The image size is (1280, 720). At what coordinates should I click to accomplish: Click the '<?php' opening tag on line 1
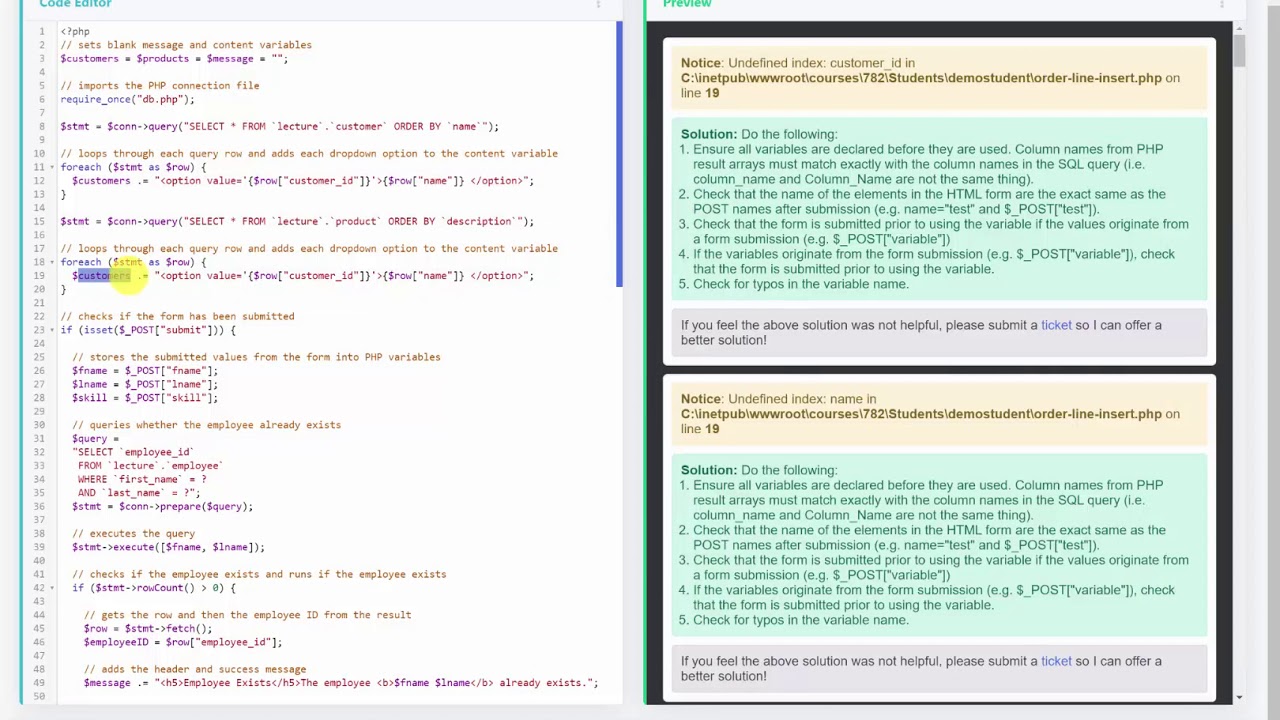coord(75,31)
